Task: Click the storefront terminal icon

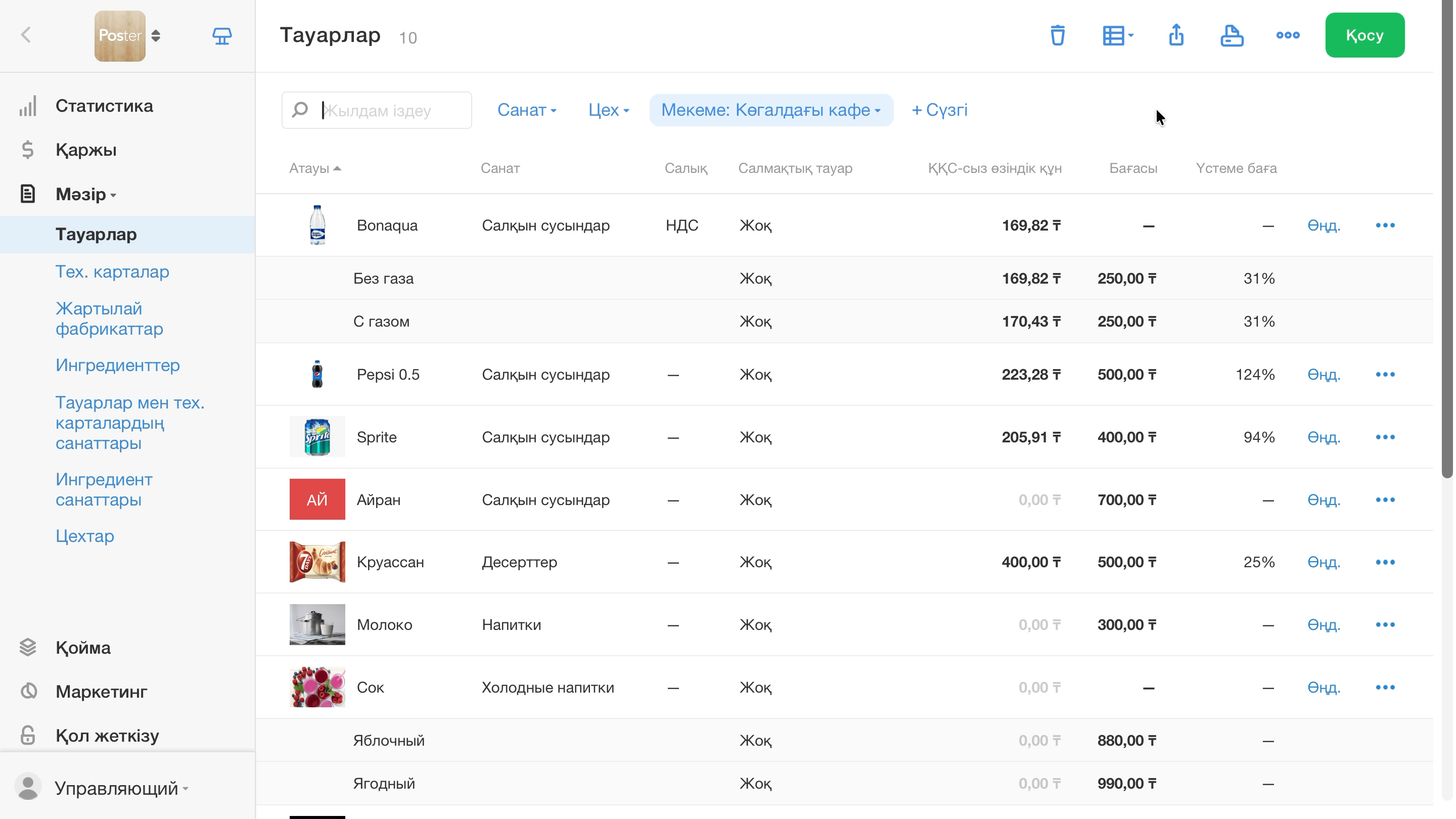Action: point(221,36)
